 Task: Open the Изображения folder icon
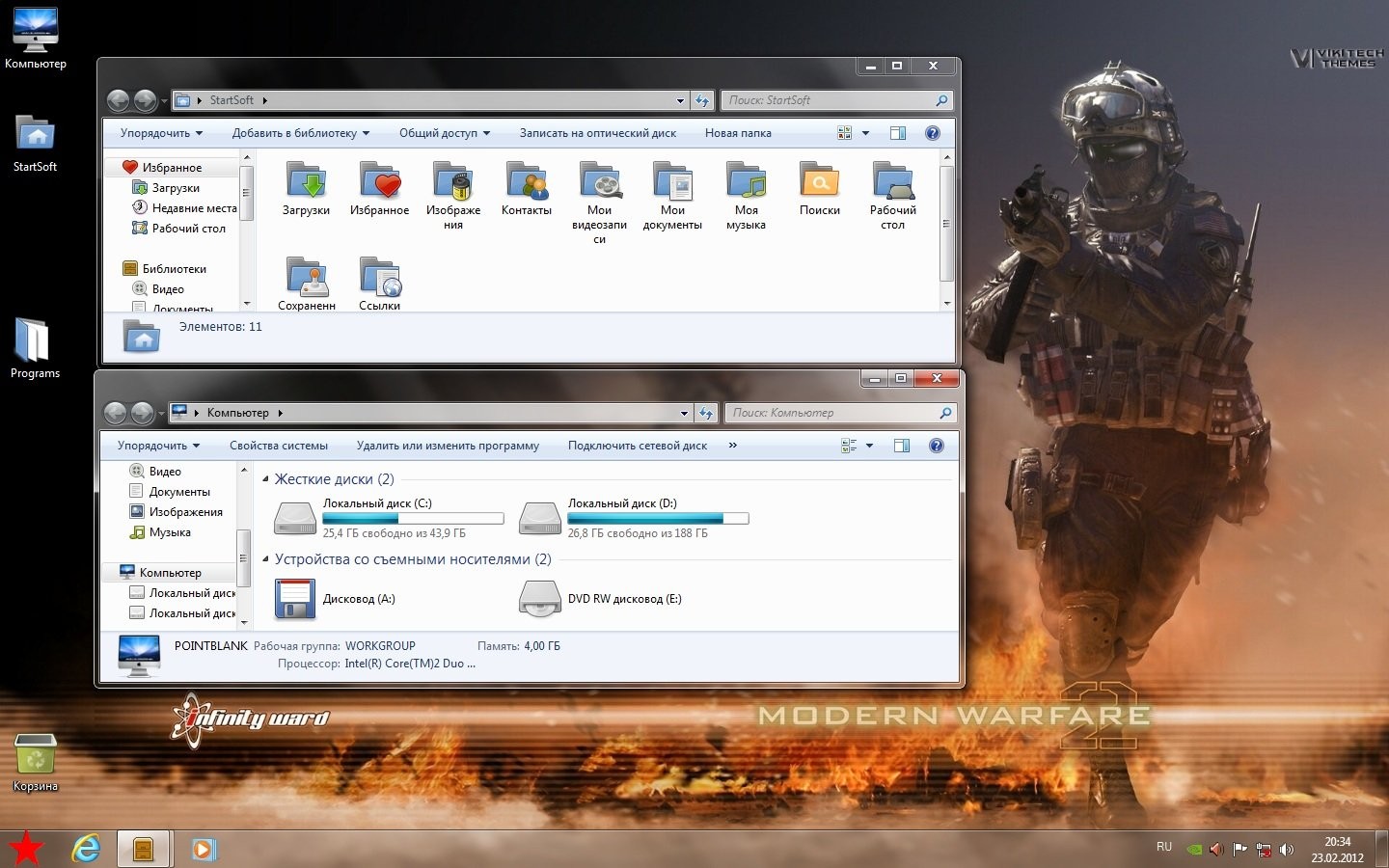pos(453,180)
